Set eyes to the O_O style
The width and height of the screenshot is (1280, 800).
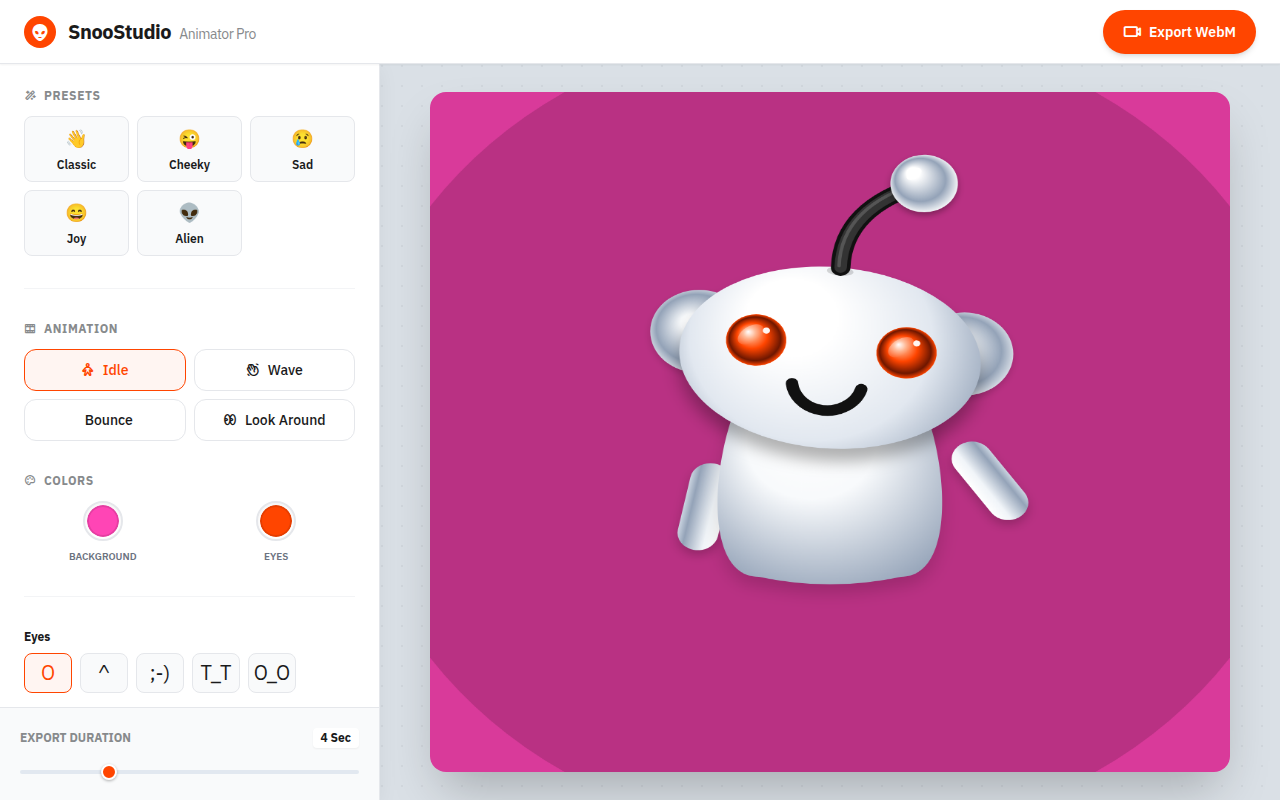272,673
